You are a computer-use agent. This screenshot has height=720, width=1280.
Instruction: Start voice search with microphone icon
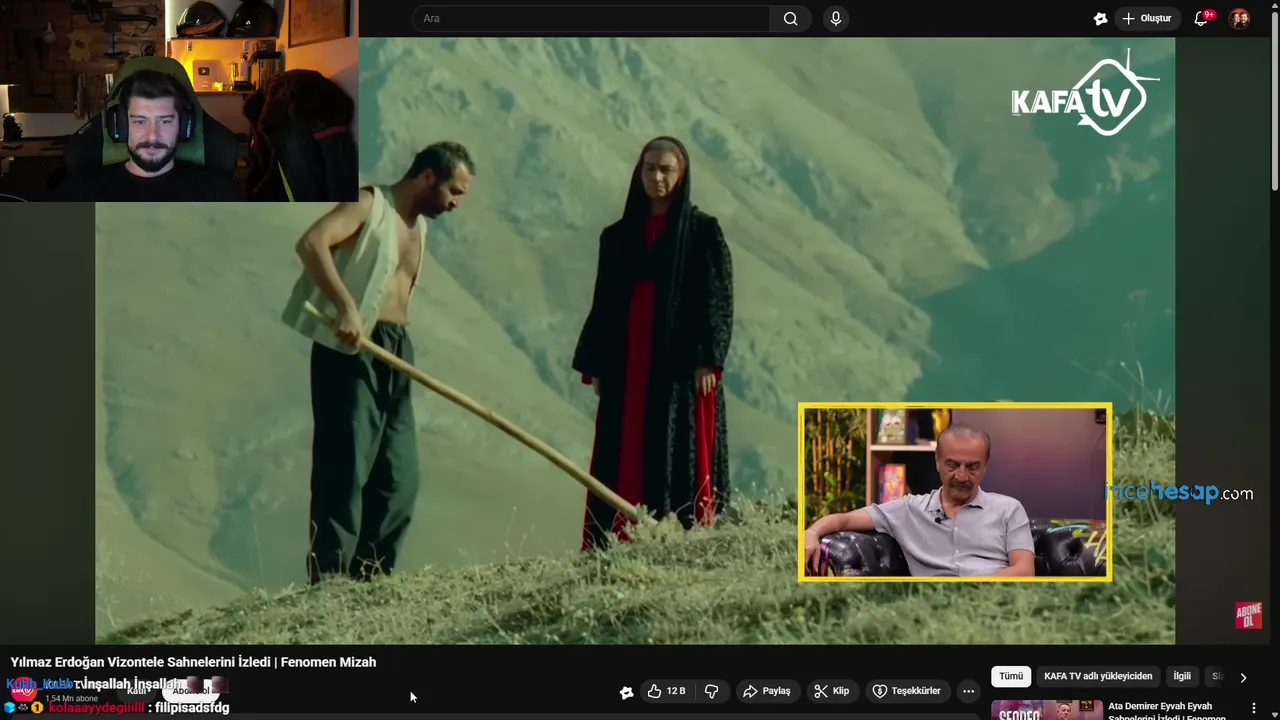point(836,18)
